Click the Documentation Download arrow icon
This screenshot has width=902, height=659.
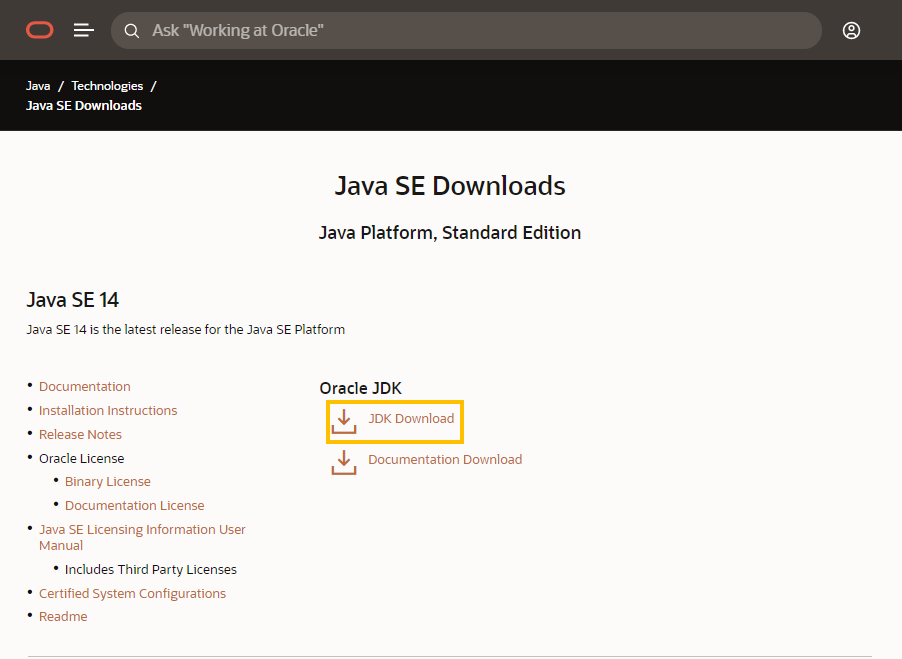(344, 462)
